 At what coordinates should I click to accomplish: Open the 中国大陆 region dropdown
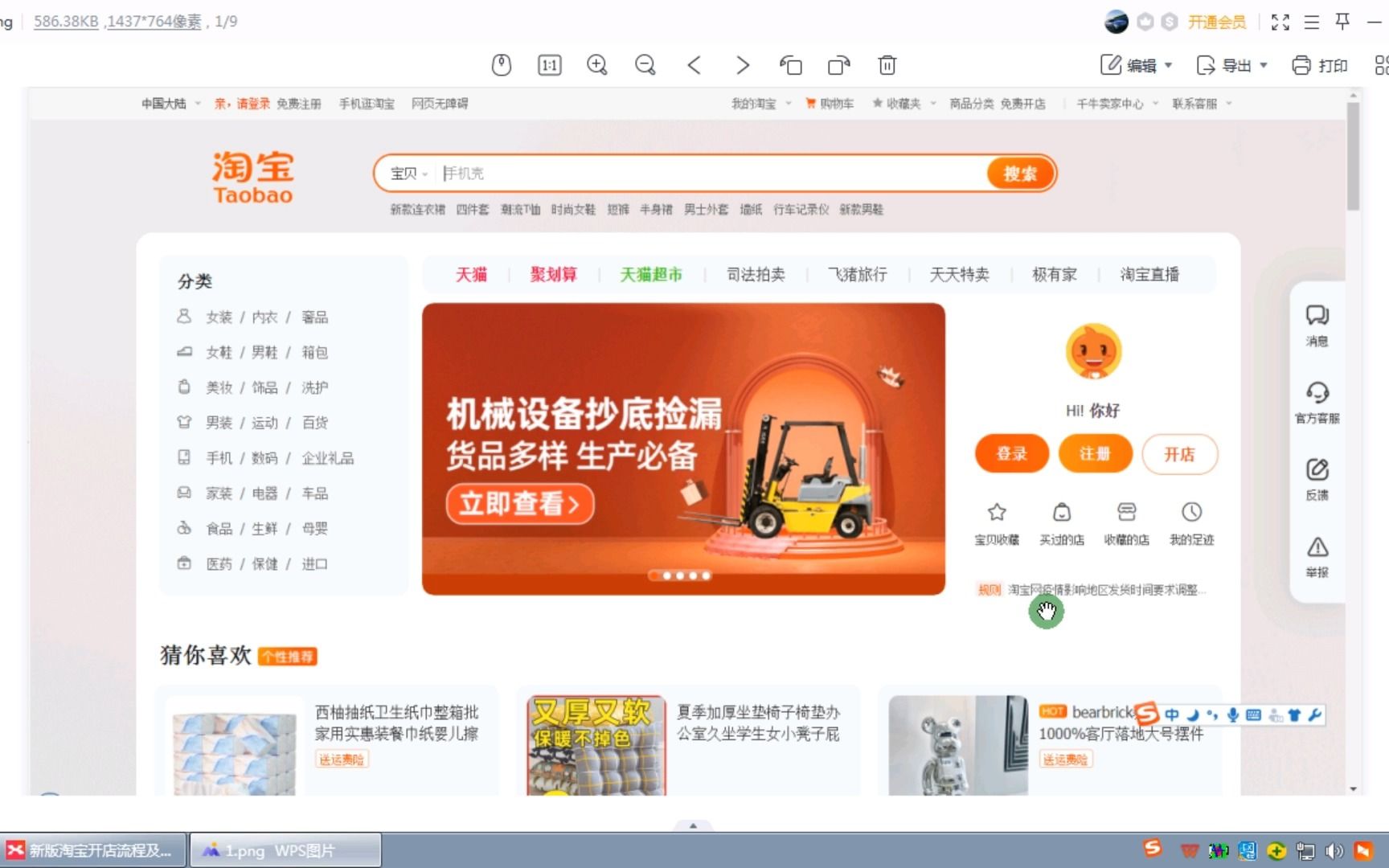[170, 104]
